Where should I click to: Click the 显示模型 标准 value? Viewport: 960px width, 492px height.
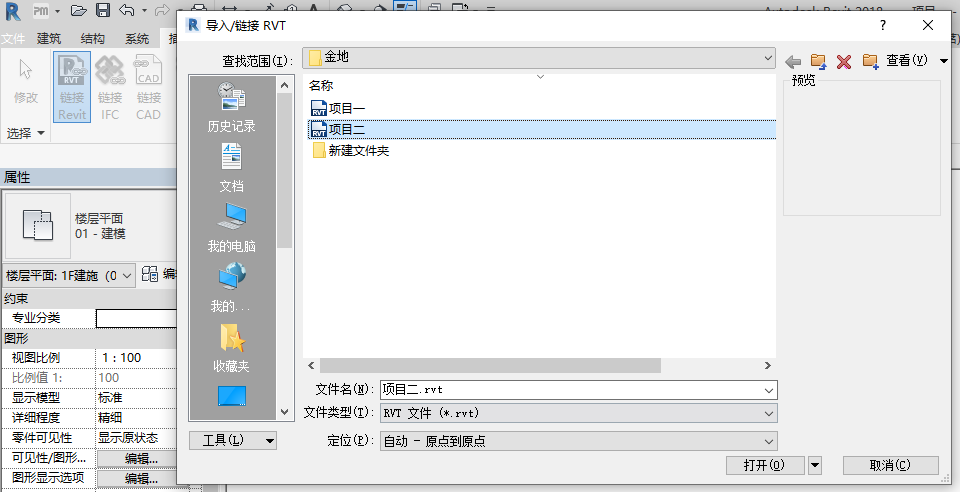[136, 398]
